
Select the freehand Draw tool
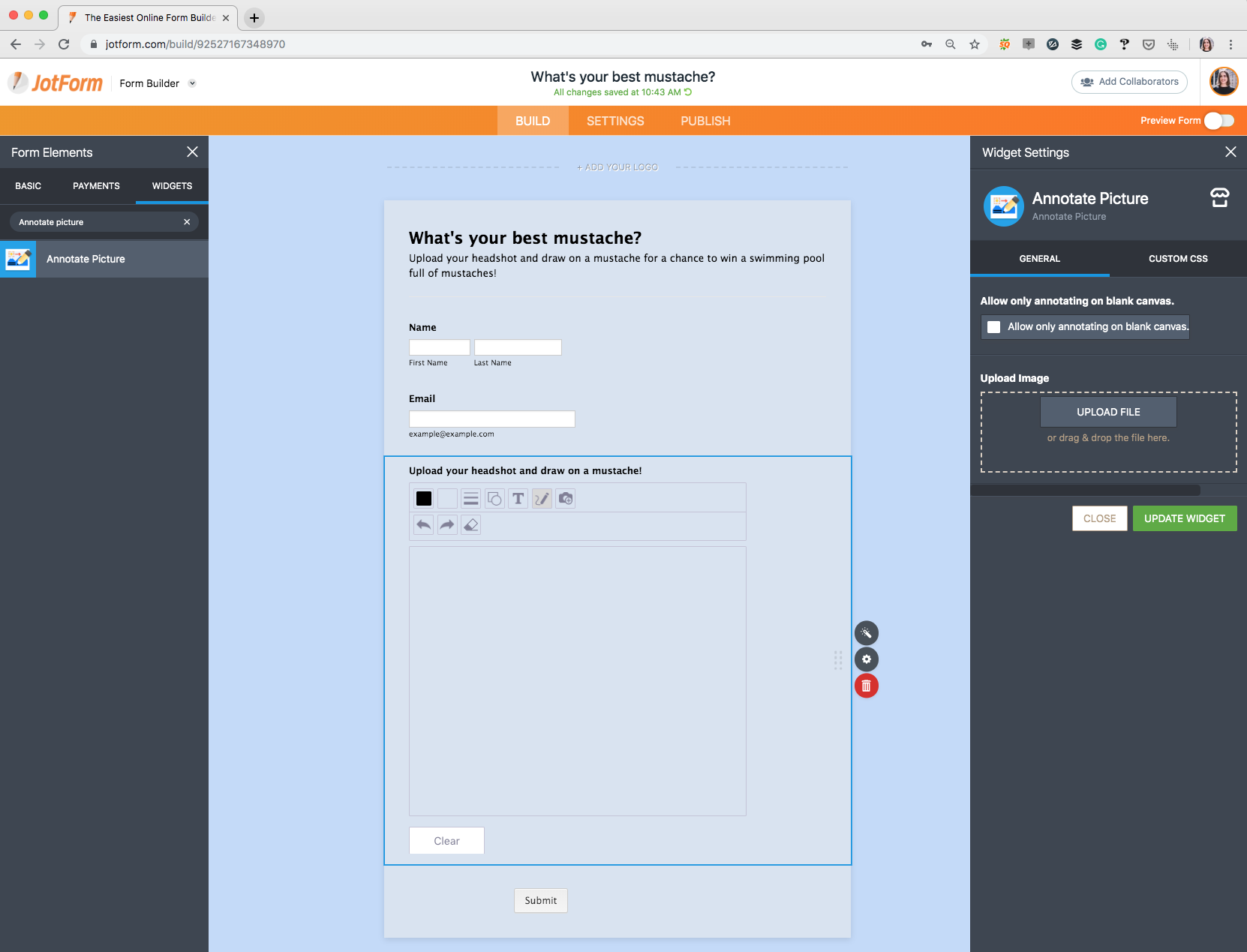pos(542,498)
